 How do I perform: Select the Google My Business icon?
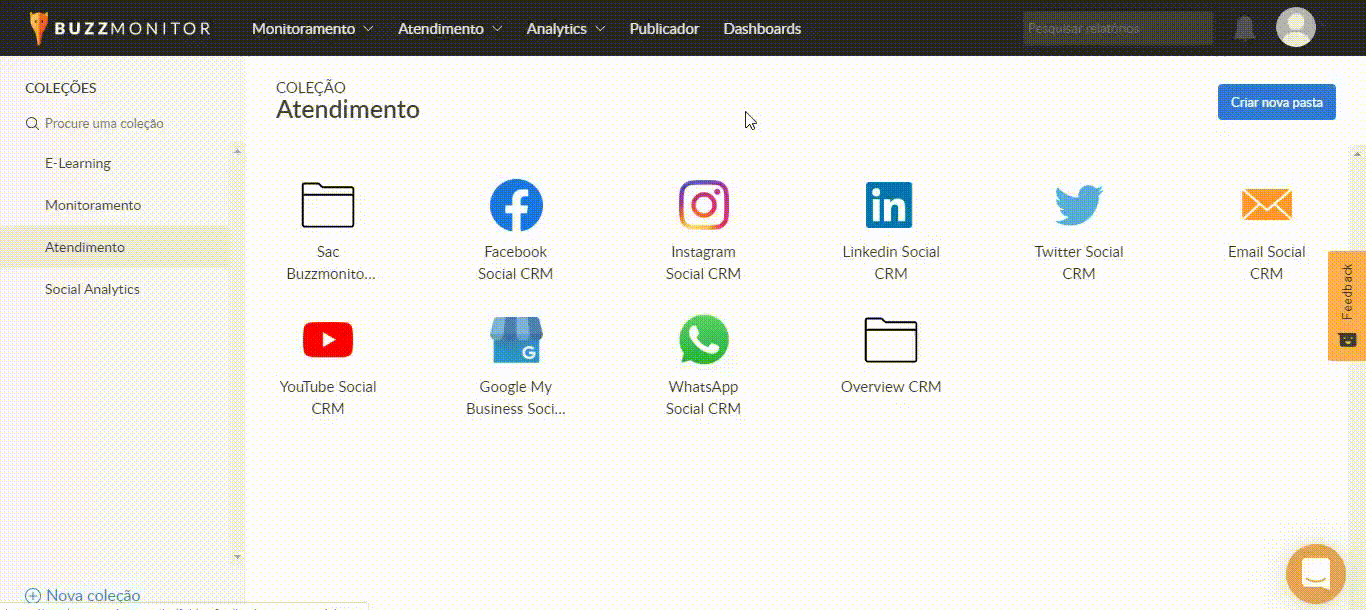[x=515, y=340]
